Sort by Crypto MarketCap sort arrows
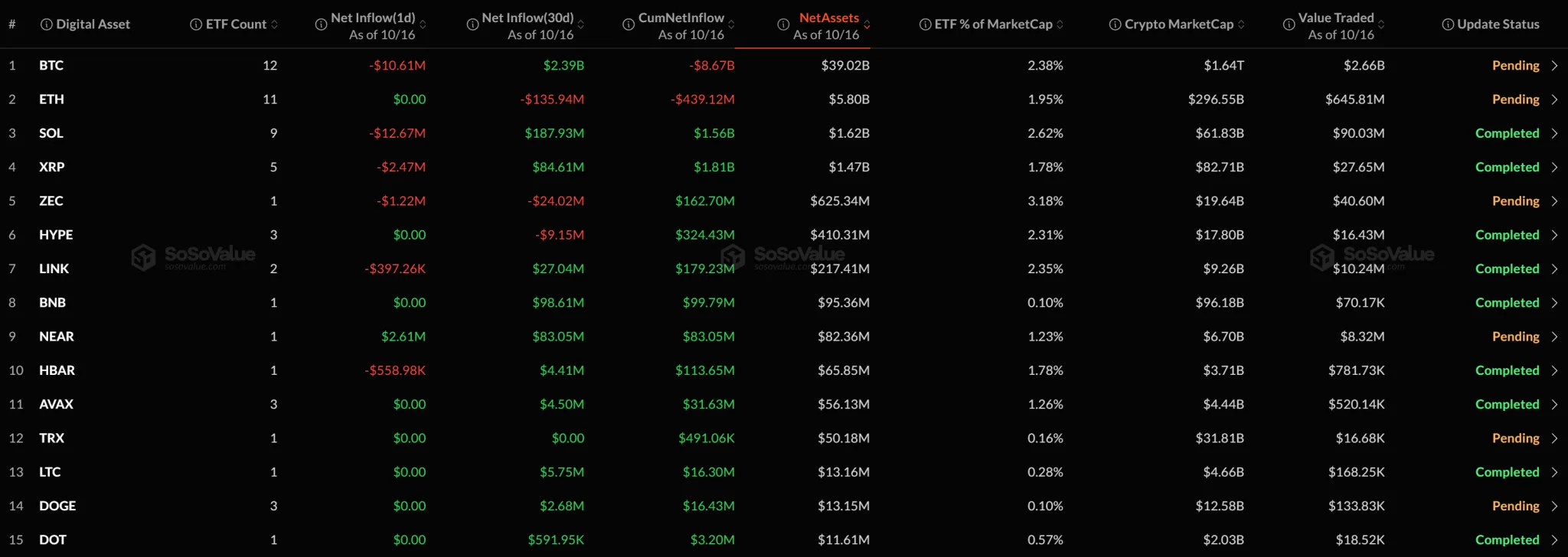1568x557 pixels. [x=1241, y=24]
